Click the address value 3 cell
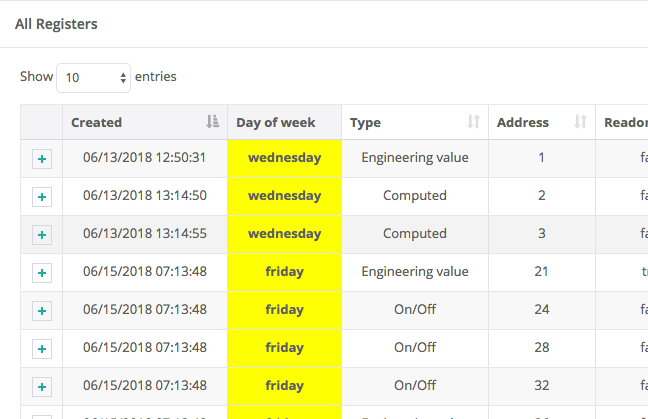This screenshot has width=648, height=419. [x=541, y=234]
